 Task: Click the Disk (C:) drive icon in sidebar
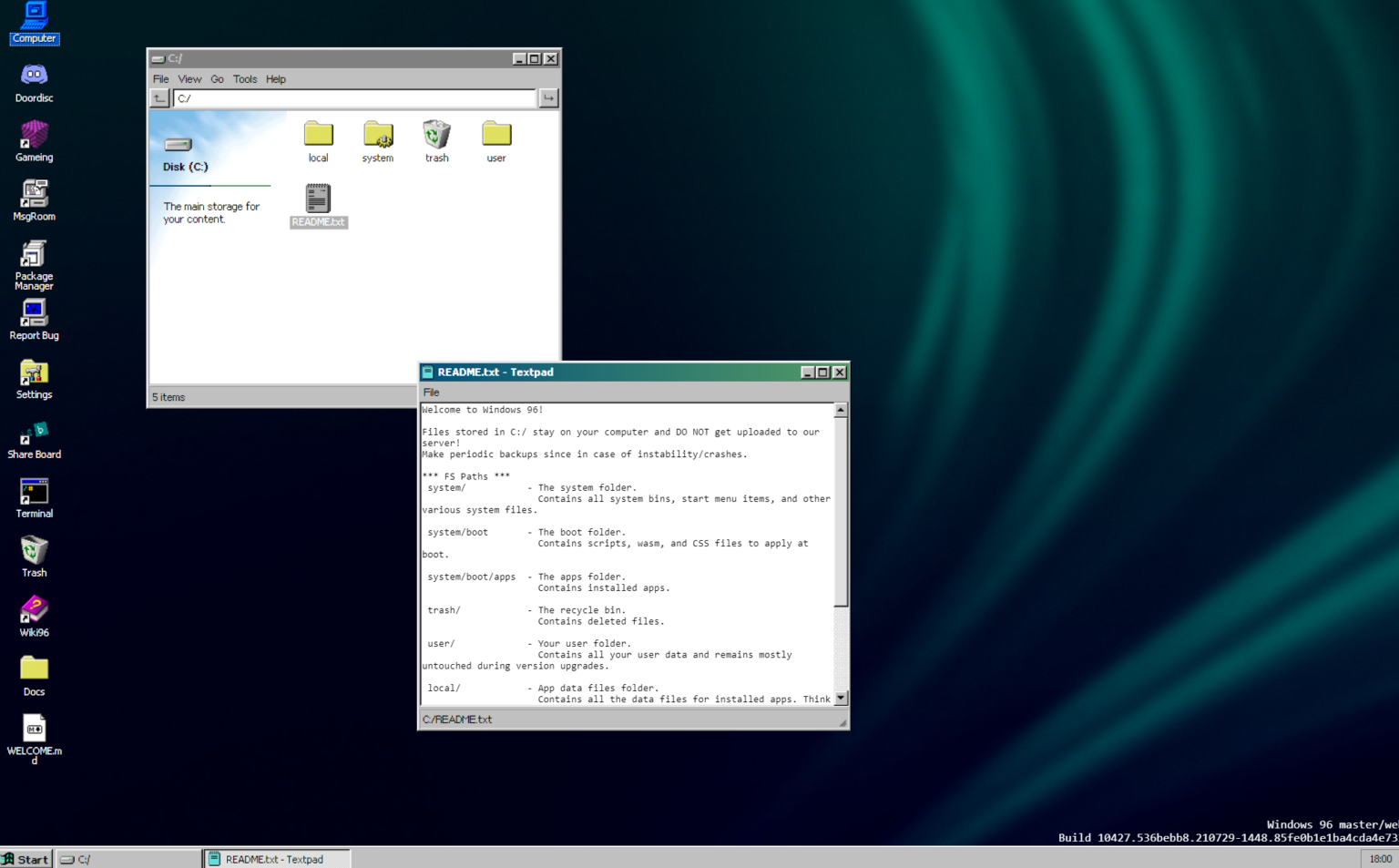pyautogui.click(x=179, y=144)
